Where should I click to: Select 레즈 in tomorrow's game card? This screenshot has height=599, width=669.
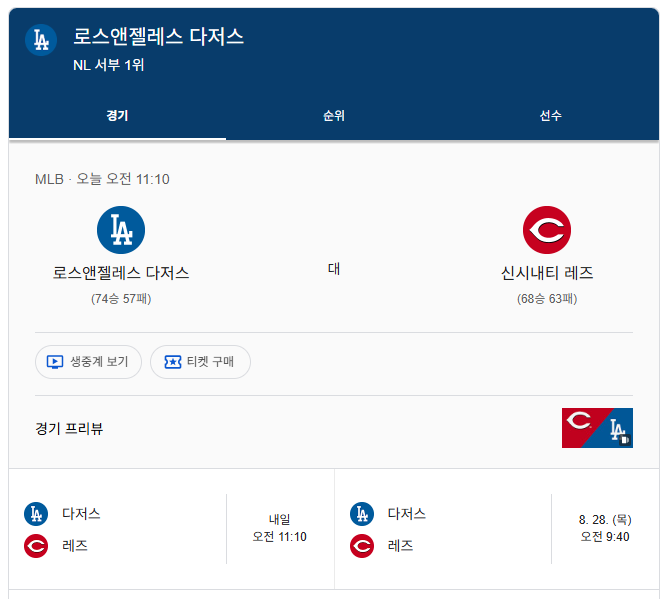(75, 546)
